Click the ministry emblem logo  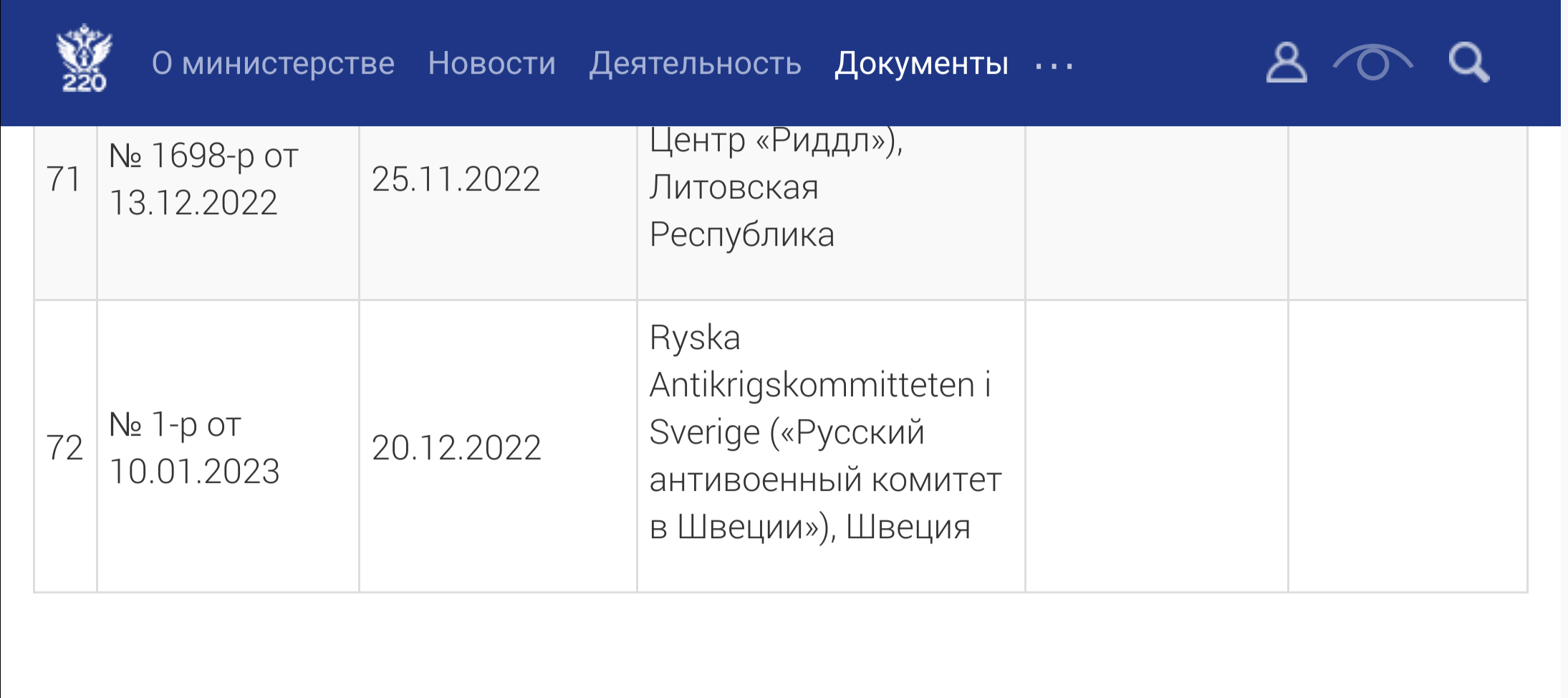(85, 60)
